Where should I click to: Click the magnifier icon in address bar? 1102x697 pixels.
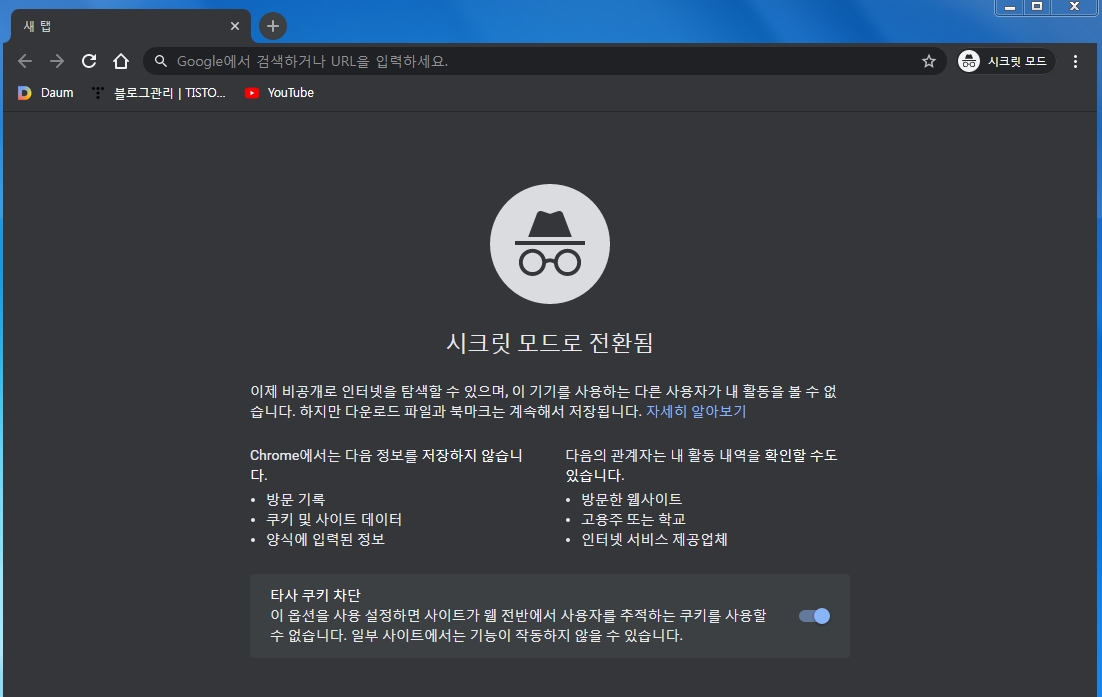160,61
